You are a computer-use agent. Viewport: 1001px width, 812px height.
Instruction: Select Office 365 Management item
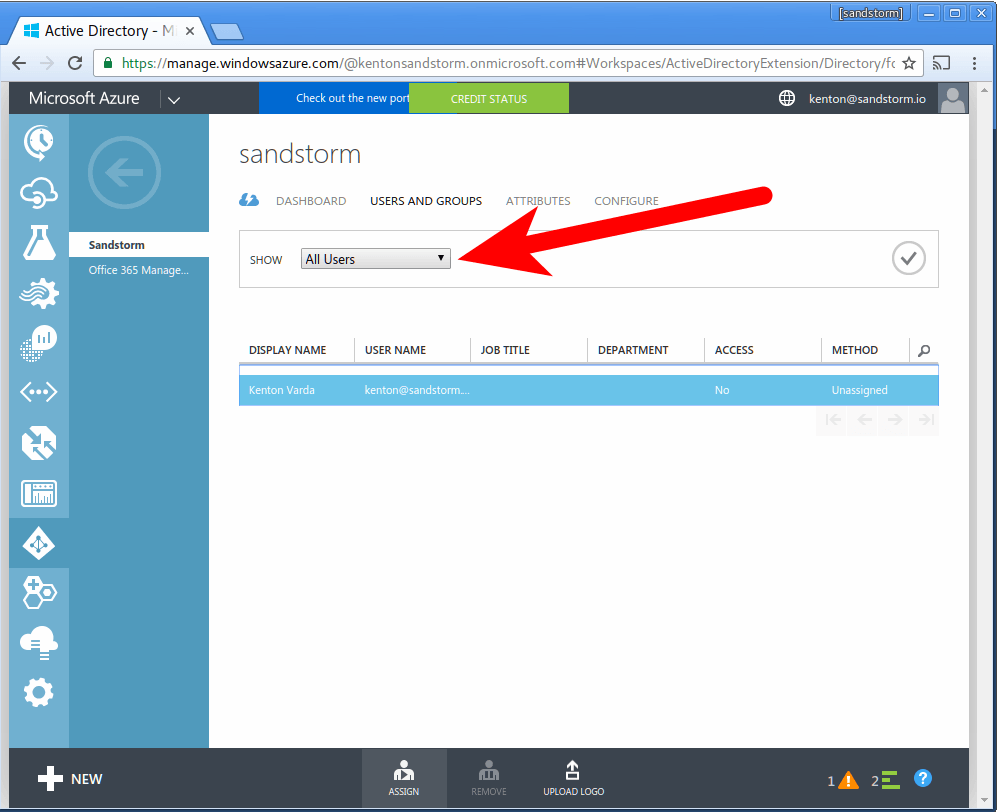(x=139, y=270)
